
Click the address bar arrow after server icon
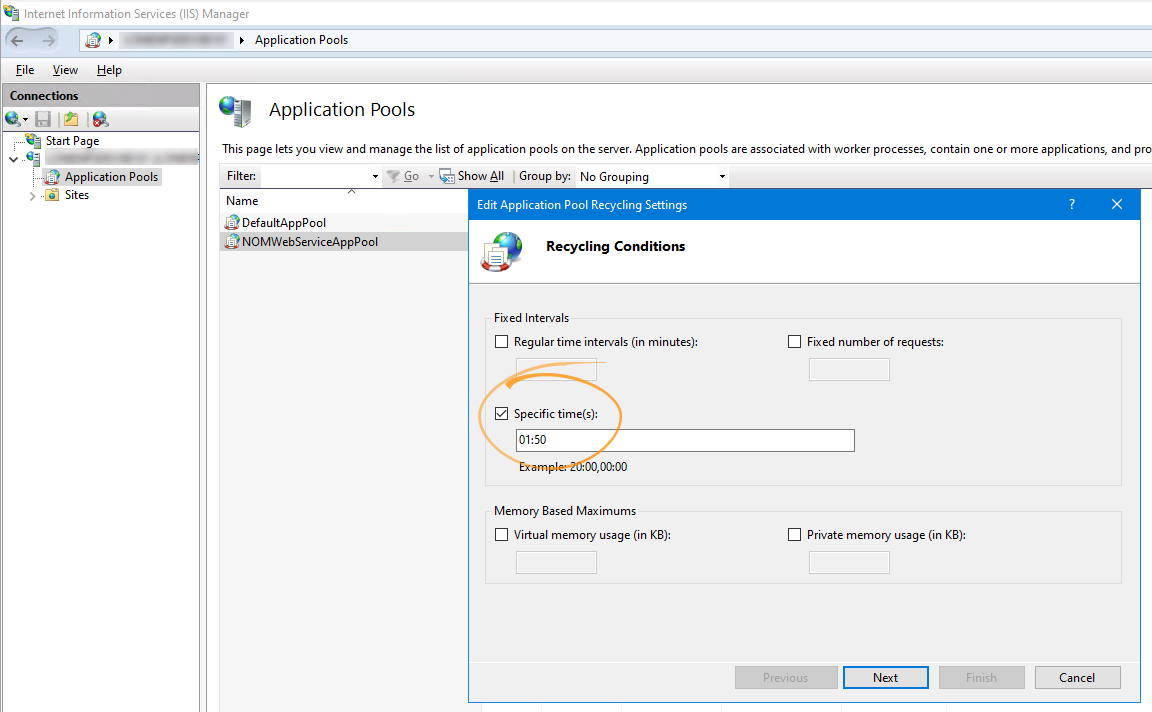(111, 40)
